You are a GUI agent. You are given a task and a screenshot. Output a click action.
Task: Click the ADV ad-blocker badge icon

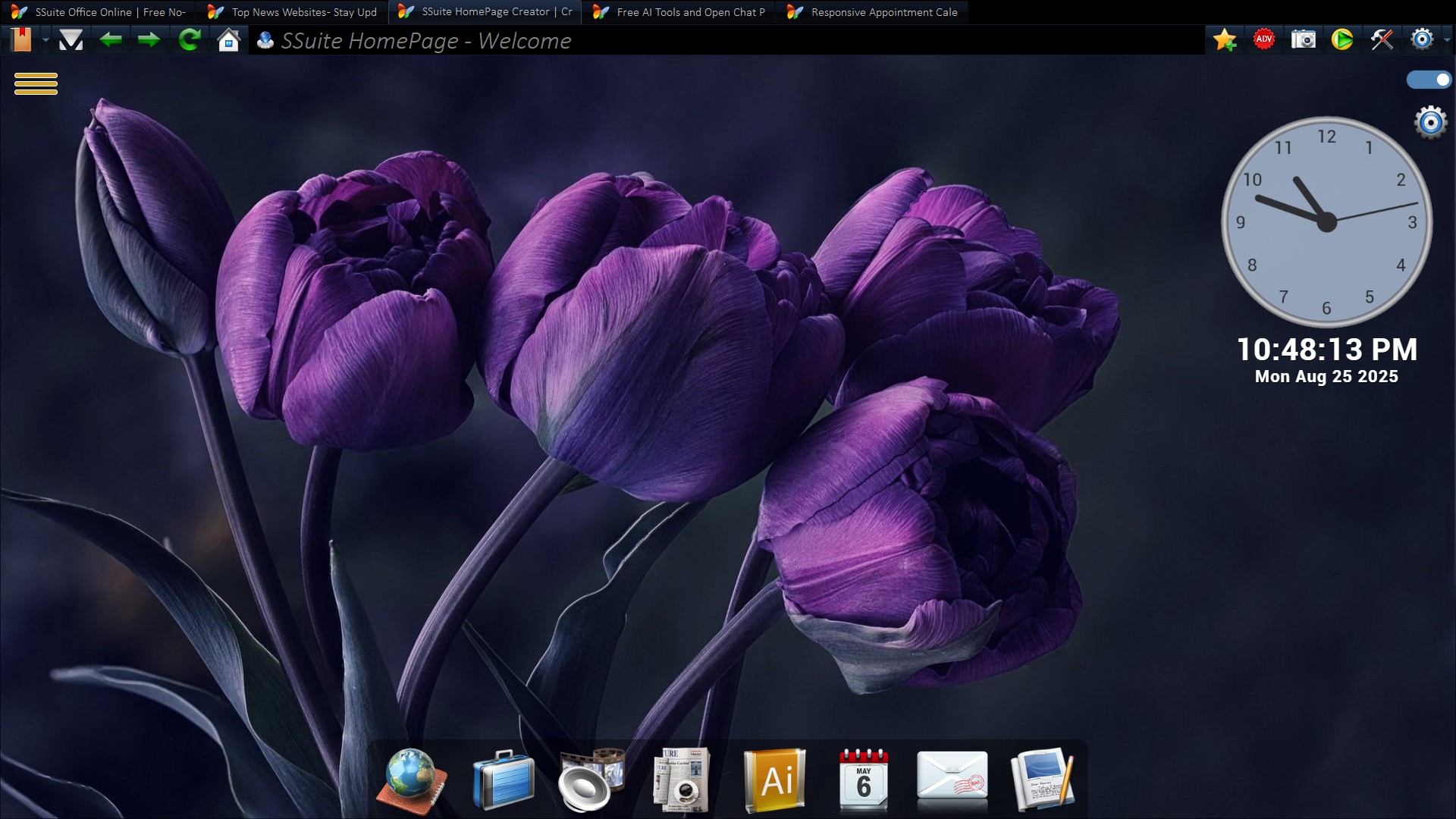1263,39
